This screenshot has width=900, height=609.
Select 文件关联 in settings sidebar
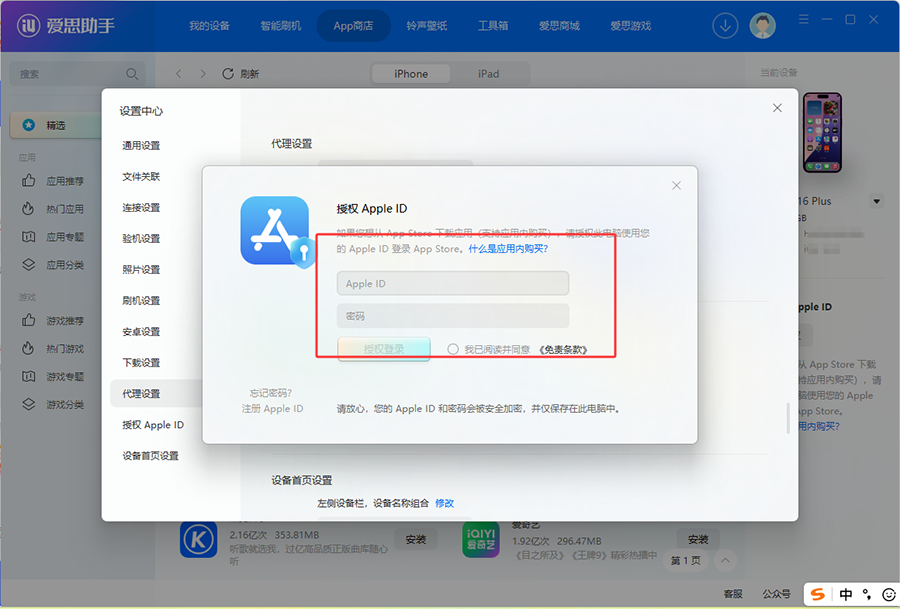(x=141, y=177)
